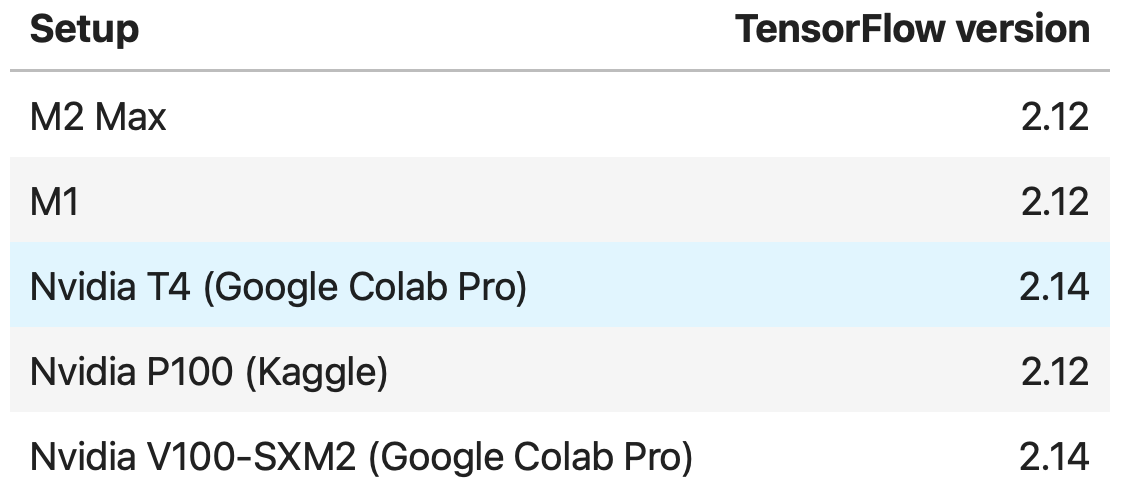Click "(Google Colab Pro)" in the V100-SXM2 row

(x=530, y=458)
